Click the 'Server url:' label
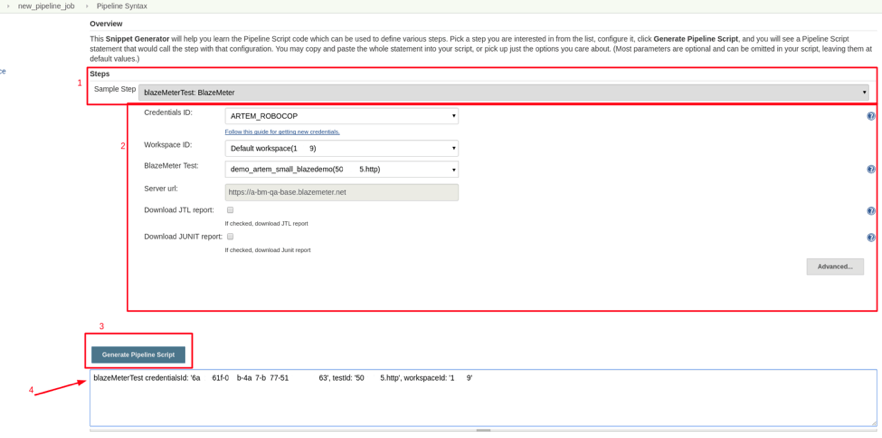 pos(161,188)
